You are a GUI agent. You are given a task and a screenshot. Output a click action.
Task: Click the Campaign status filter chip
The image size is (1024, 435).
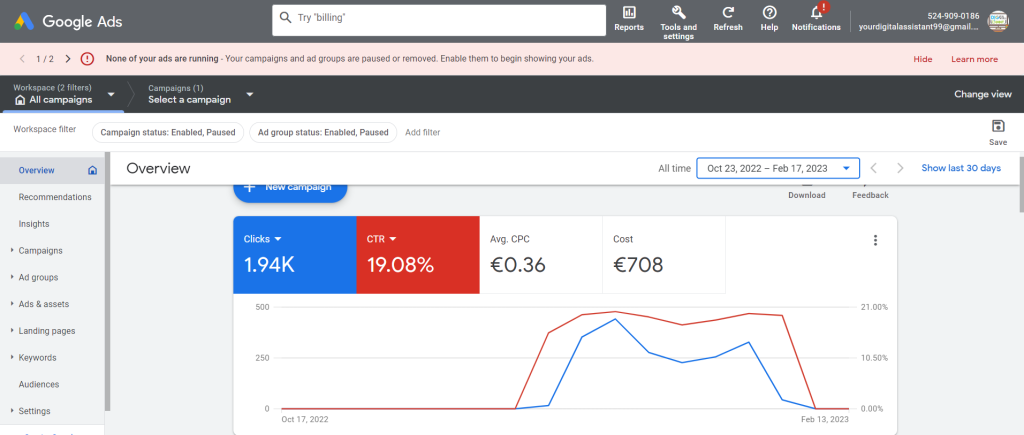tap(165, 132)
